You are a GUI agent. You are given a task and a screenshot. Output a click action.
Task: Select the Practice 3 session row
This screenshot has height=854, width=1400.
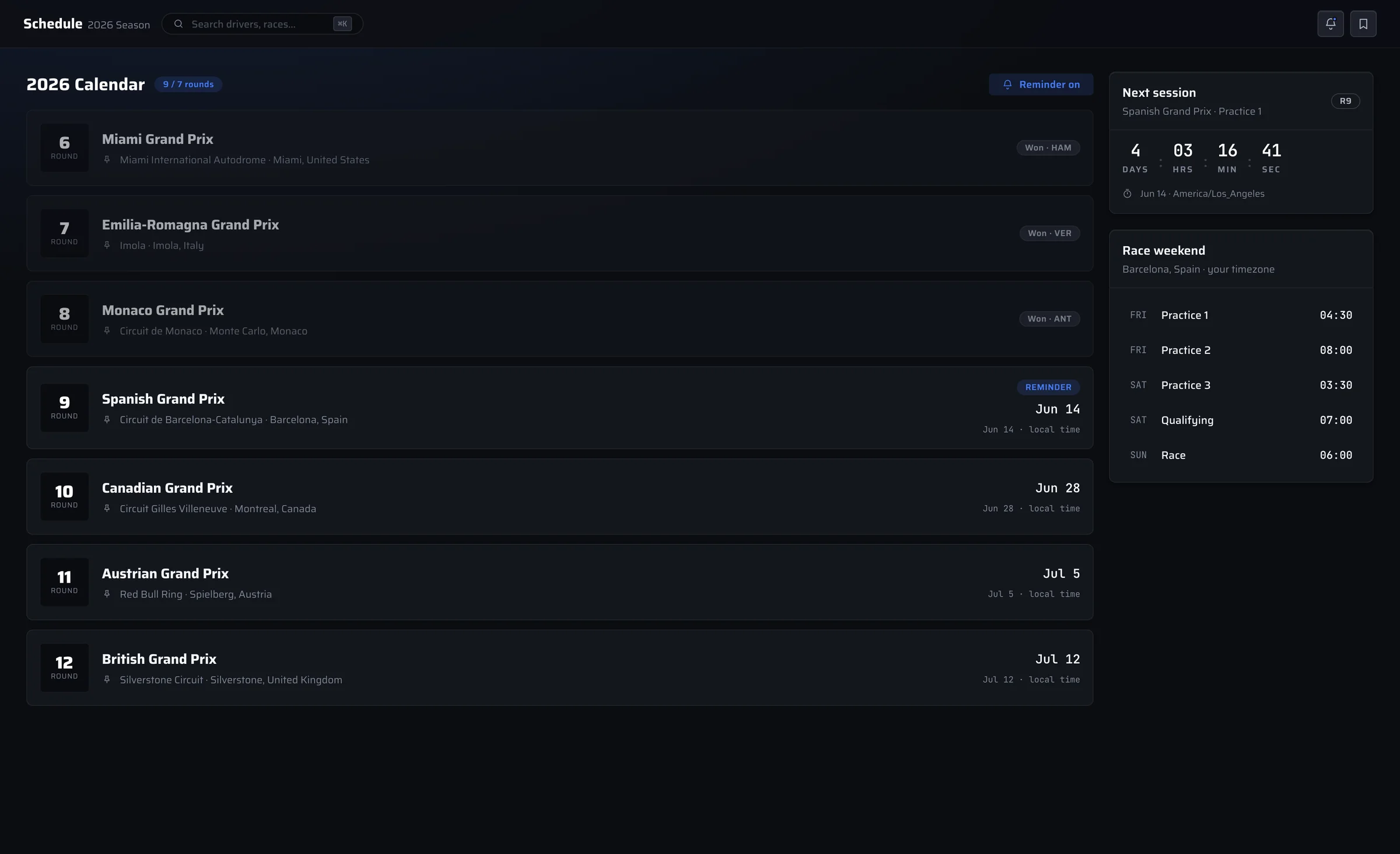(1241, 385)
